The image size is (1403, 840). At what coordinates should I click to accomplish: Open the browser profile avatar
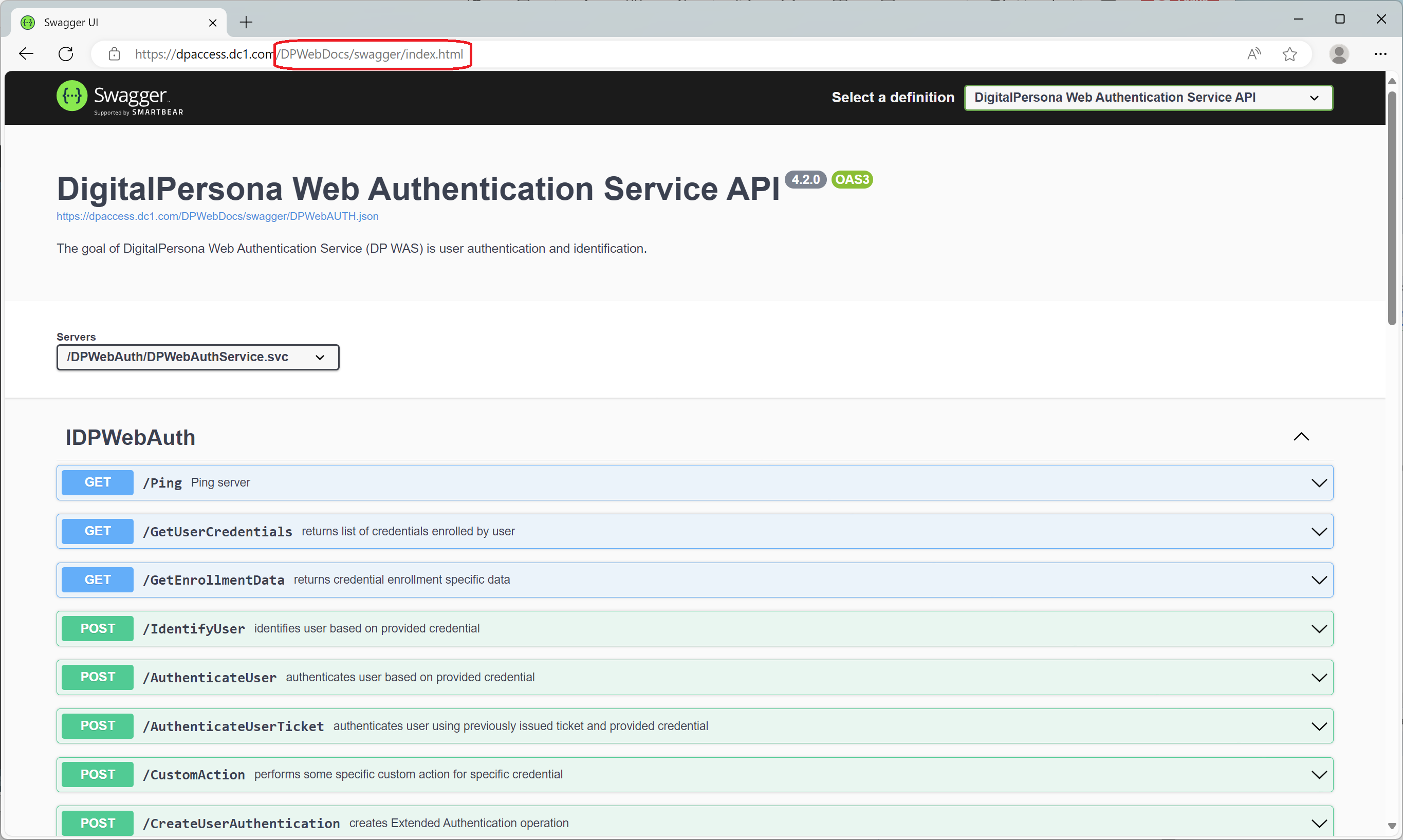(x=1339, y=54)
